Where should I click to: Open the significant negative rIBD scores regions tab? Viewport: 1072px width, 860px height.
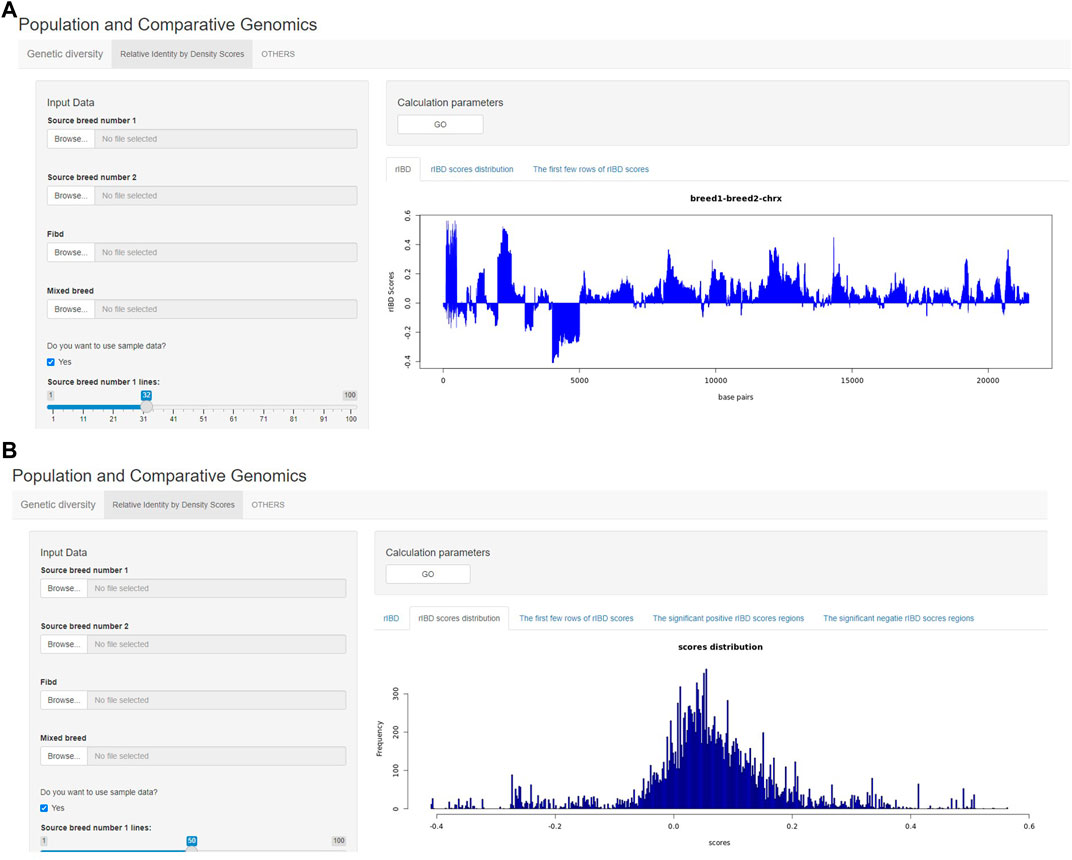coord(898,618)
